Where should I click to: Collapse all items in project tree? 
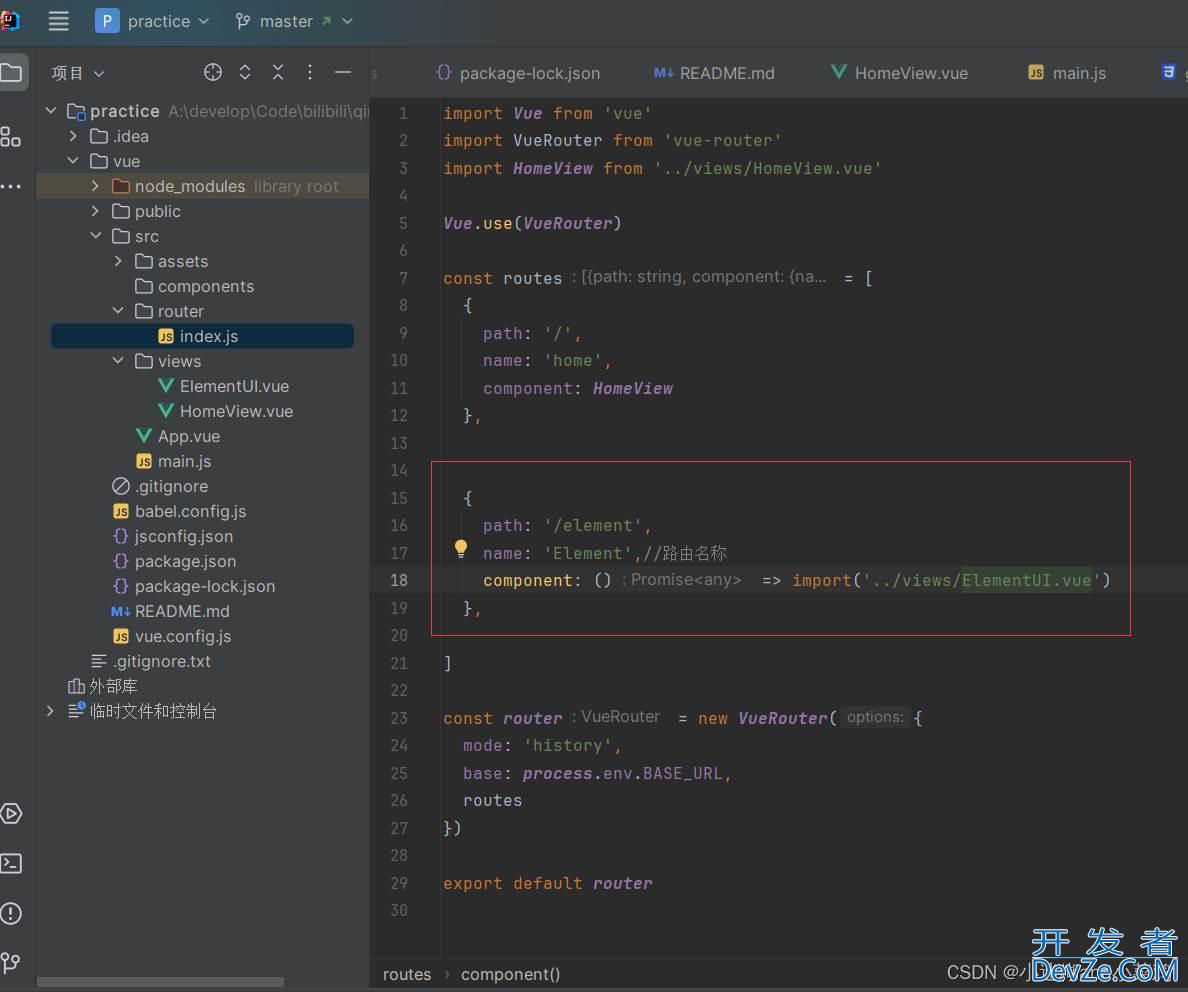point(278,72)
